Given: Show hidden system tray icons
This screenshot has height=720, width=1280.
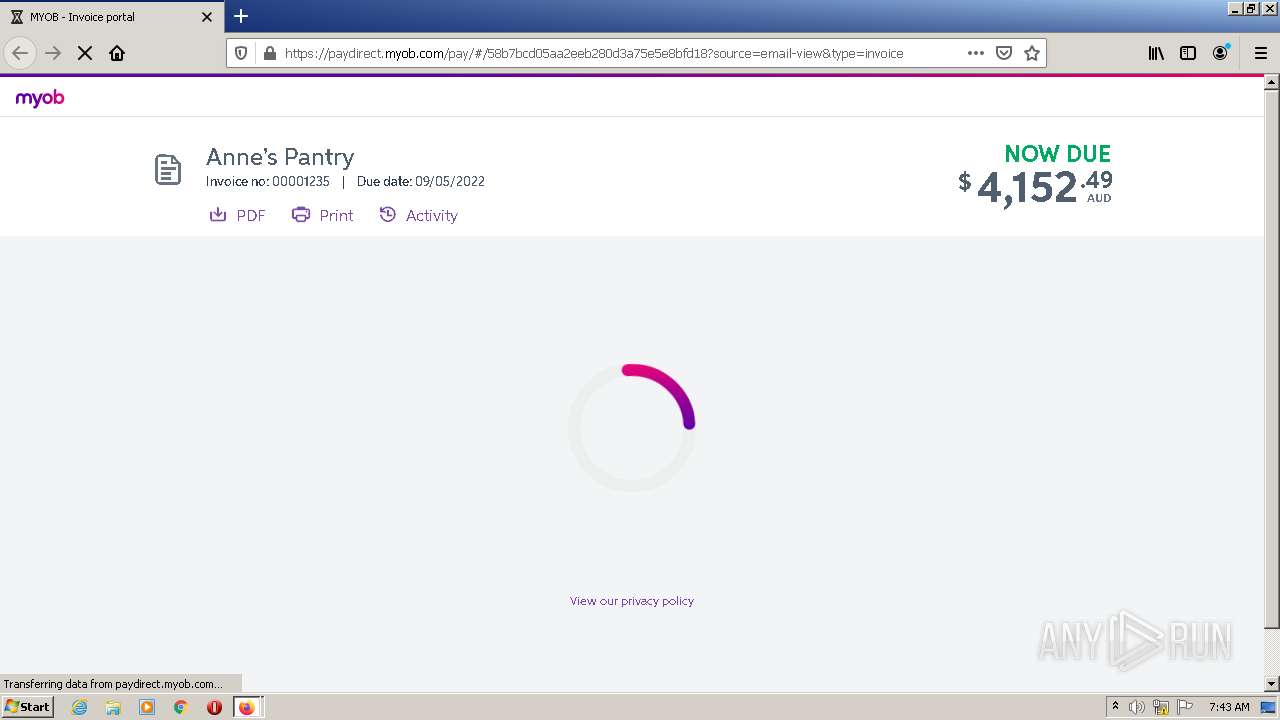Looking at the screenshot, I should (x=1115, y=706).
